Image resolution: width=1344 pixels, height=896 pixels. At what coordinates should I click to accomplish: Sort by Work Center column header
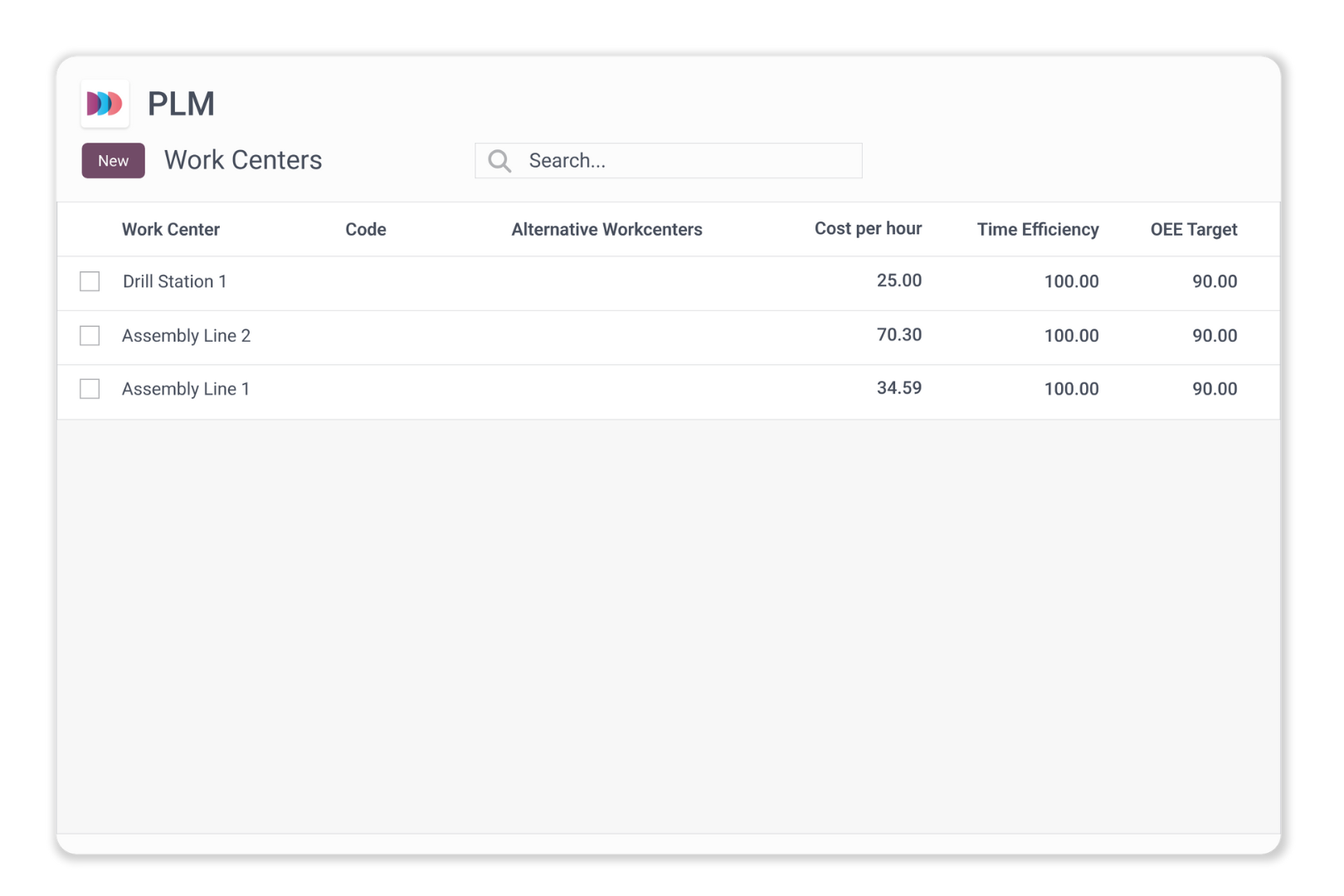tap(171, 230)
